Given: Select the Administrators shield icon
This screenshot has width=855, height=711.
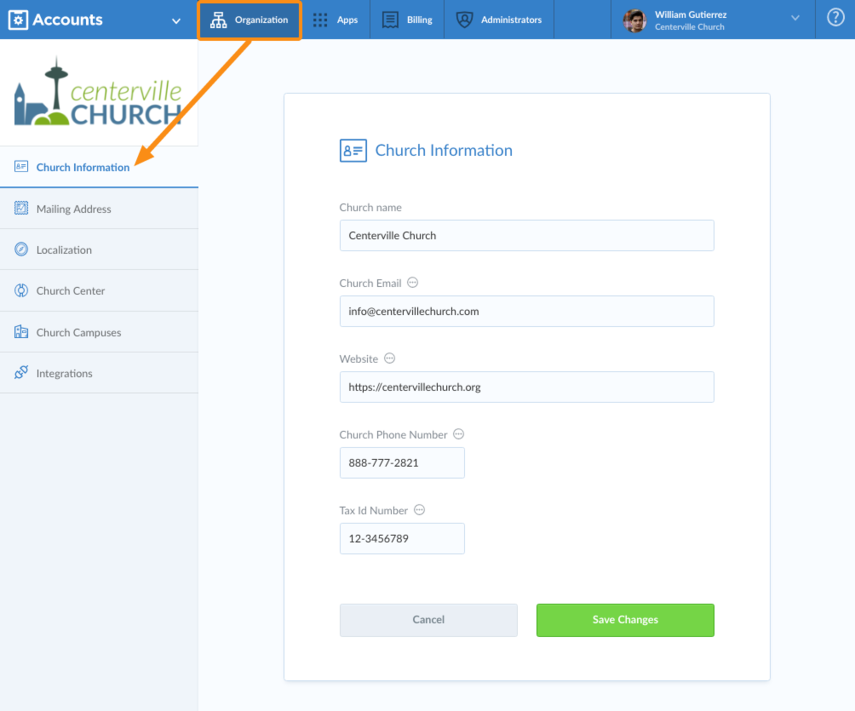Looking at the screenshot, I should click(464, 19).
